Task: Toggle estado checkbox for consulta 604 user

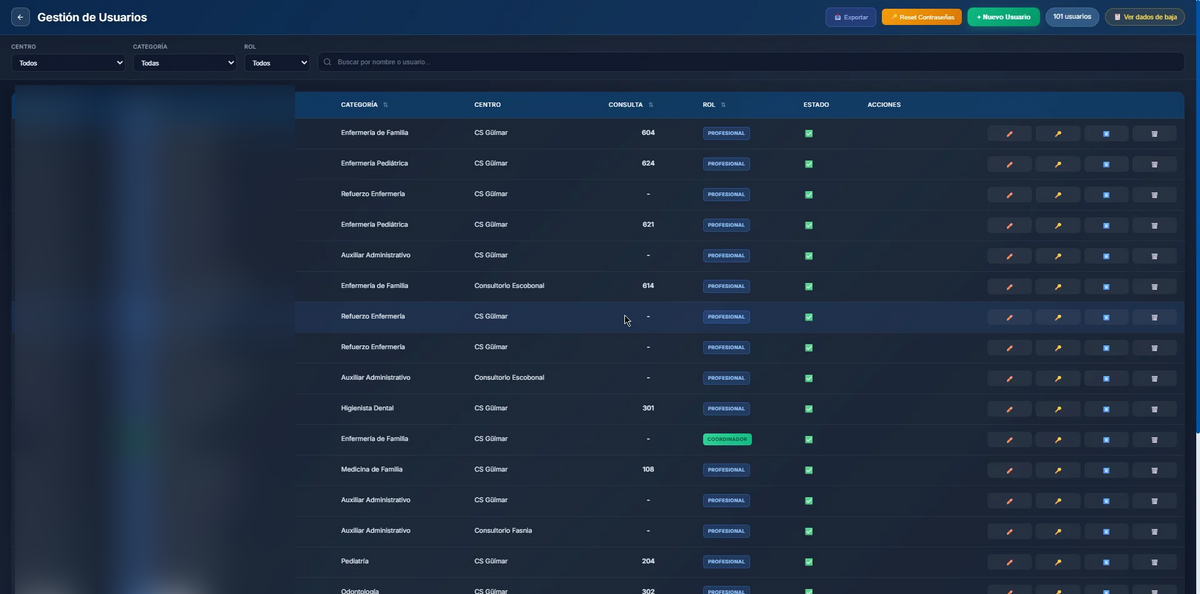Action: click(809, 133)
